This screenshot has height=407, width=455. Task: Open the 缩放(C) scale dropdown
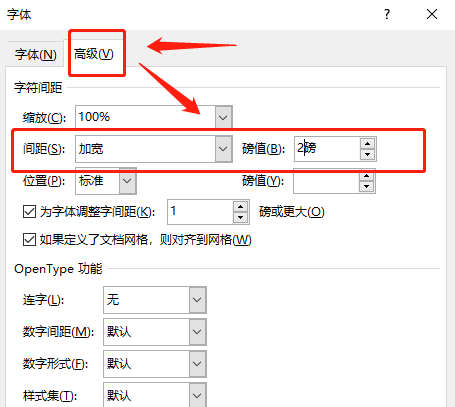[223, 117]
